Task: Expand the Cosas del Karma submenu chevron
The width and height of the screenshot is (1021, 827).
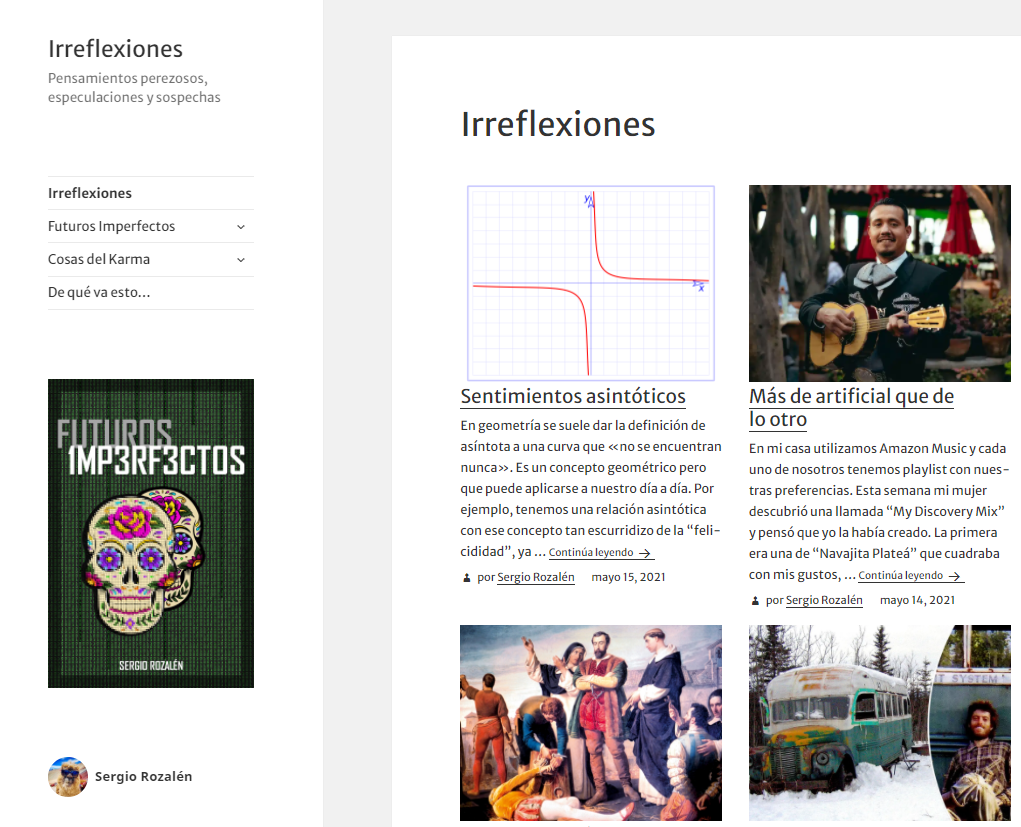Action: pos(241,260)
